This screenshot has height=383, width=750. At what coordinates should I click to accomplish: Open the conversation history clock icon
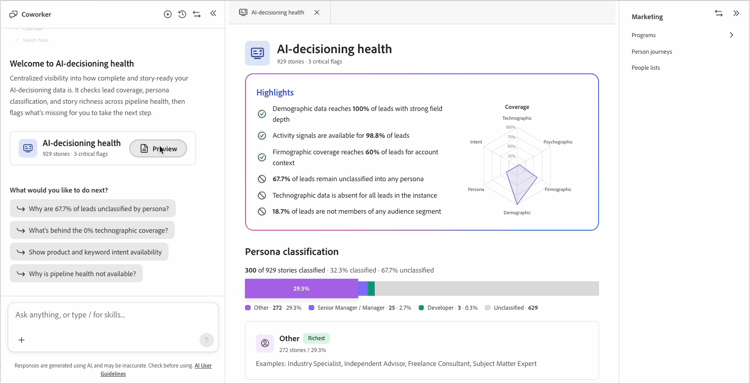coord(182,14)
